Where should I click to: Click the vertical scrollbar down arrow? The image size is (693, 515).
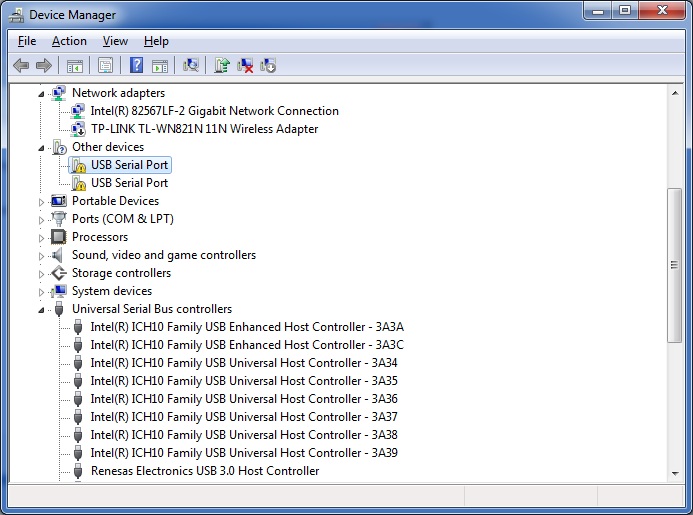[675, 473]
